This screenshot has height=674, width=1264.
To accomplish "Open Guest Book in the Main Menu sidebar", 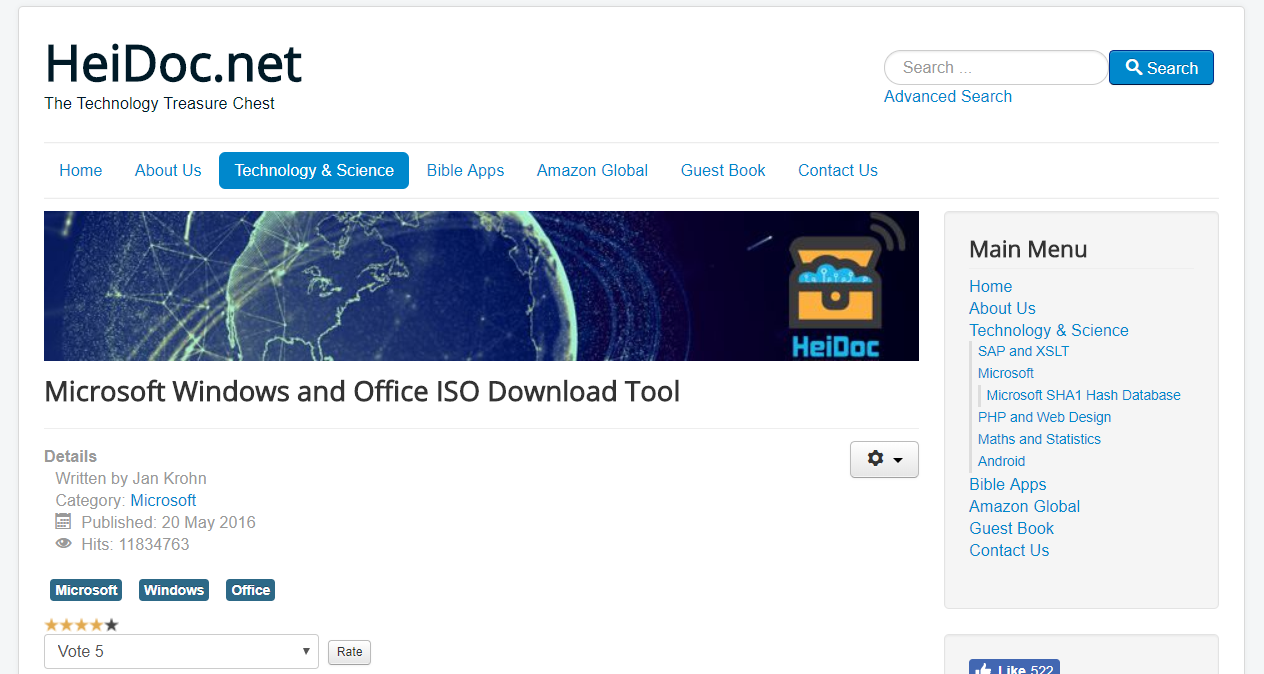I will (x=1011, y=528).
